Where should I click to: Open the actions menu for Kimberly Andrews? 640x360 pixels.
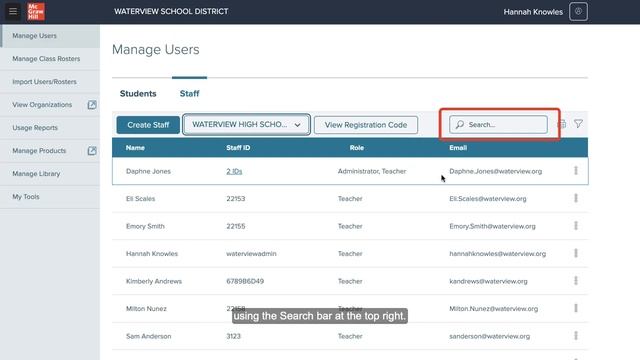576,281
